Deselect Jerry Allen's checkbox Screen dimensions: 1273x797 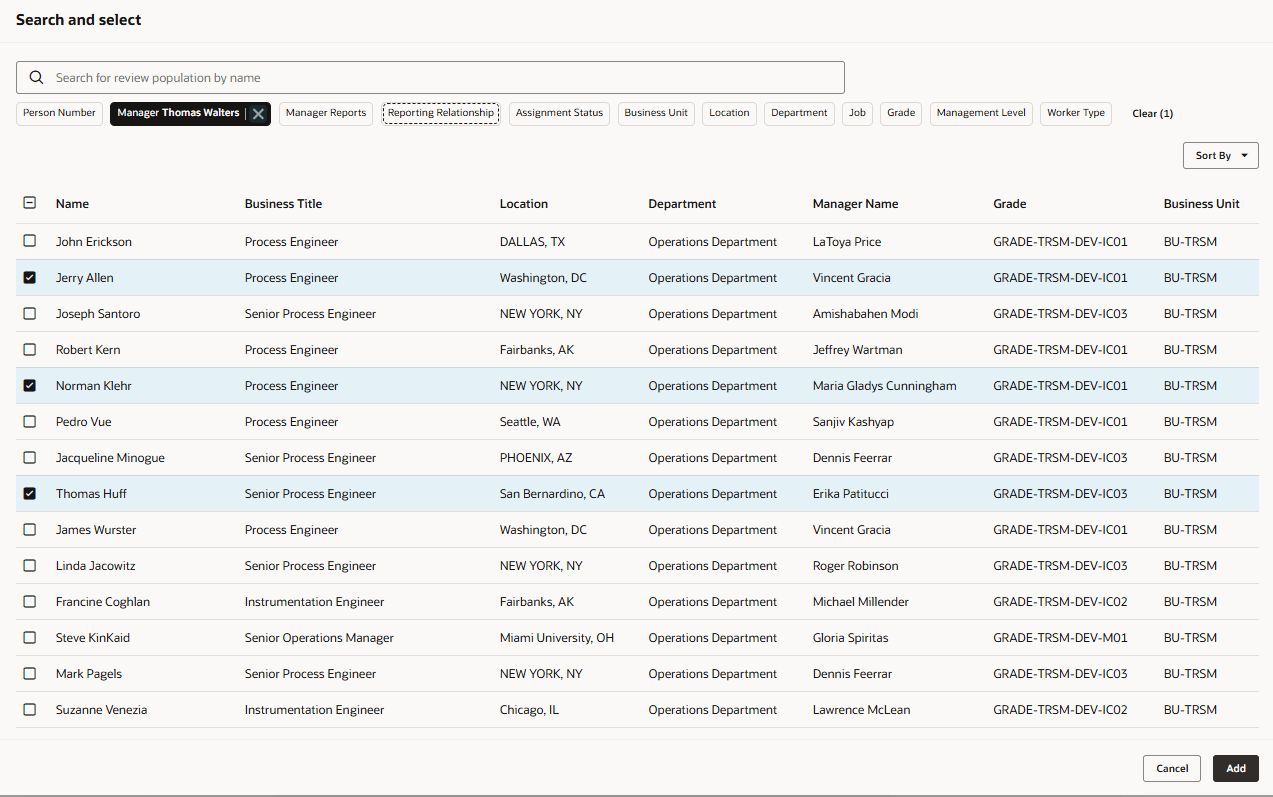click(29, 277)
